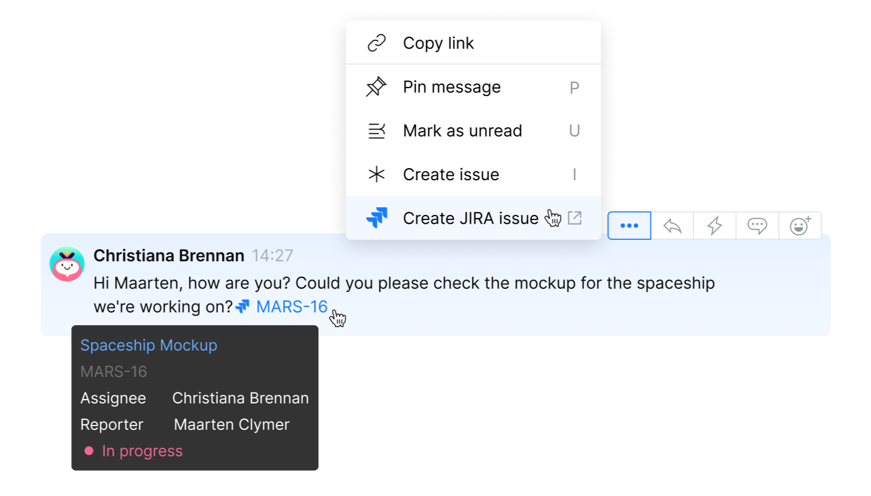Click the pink In progress status dot
Screen dimensions: 871x496
89,451
